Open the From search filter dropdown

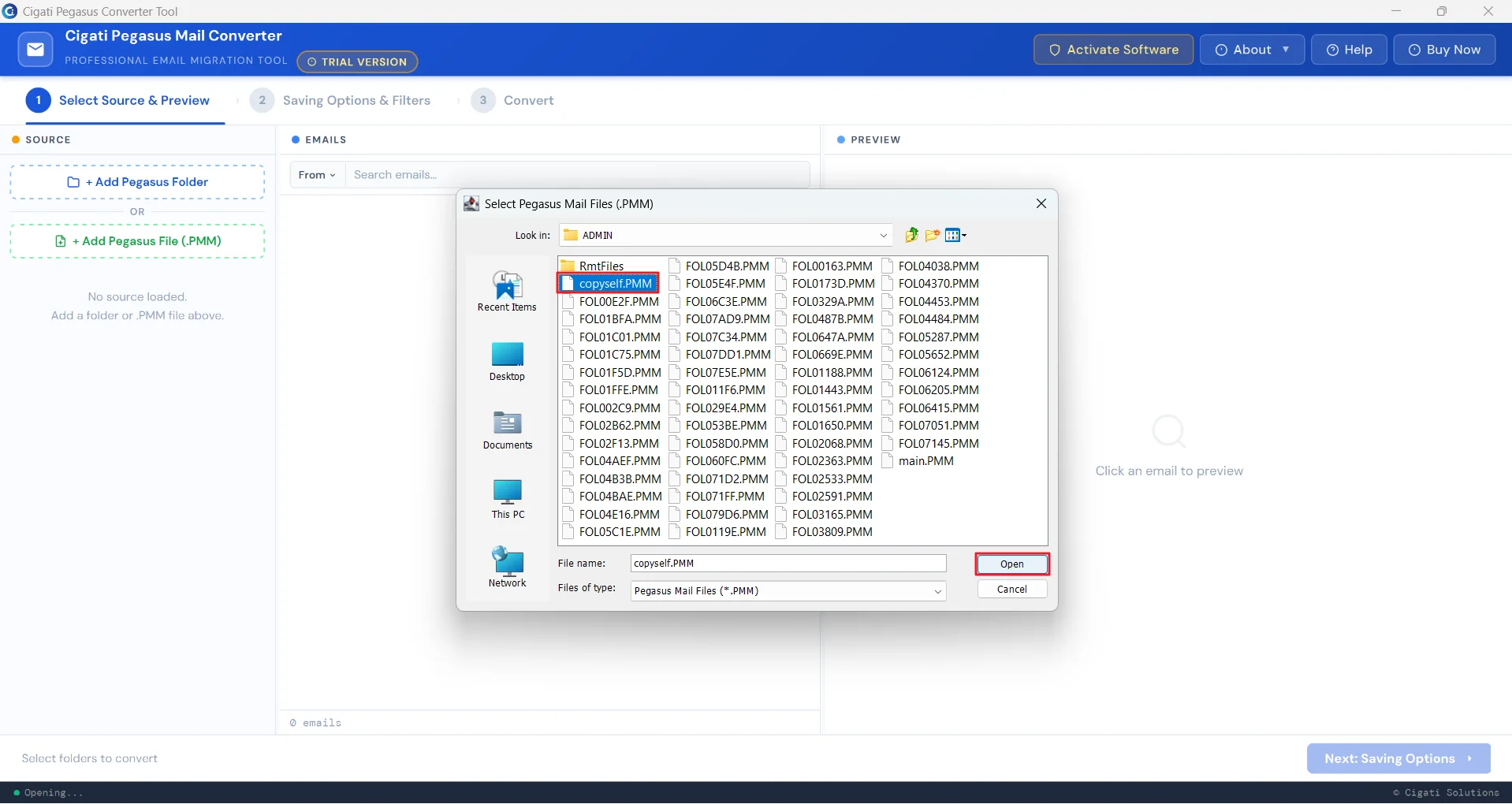click(317, 175)
